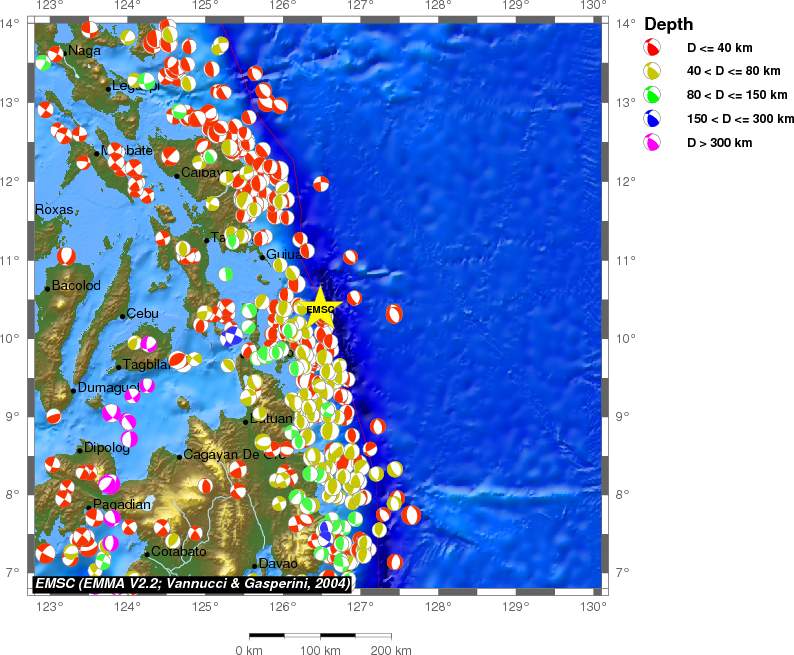Click the Davao city label

[277, 564]
